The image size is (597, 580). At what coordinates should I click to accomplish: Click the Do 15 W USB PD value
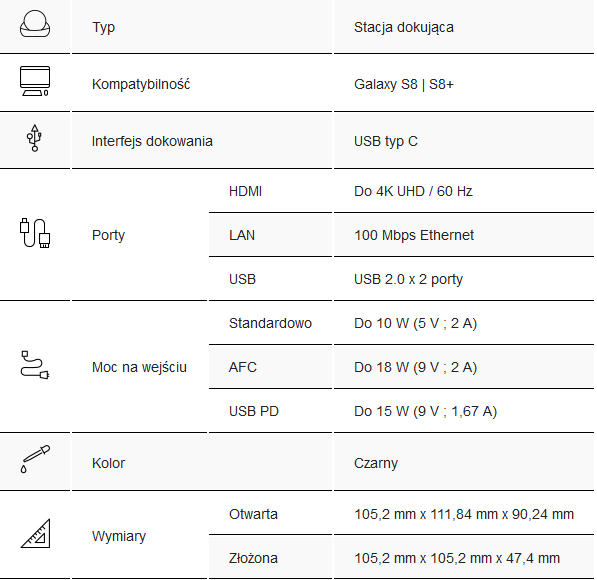[425, 411]
